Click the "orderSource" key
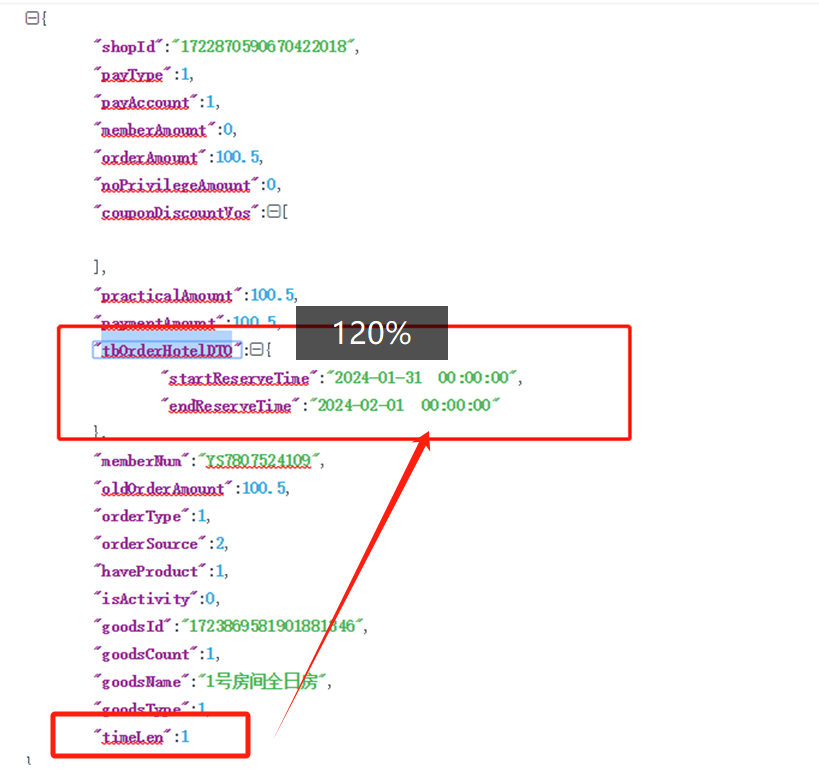Image resolution: width=819 pixels, height=769 pixels. 150,544
